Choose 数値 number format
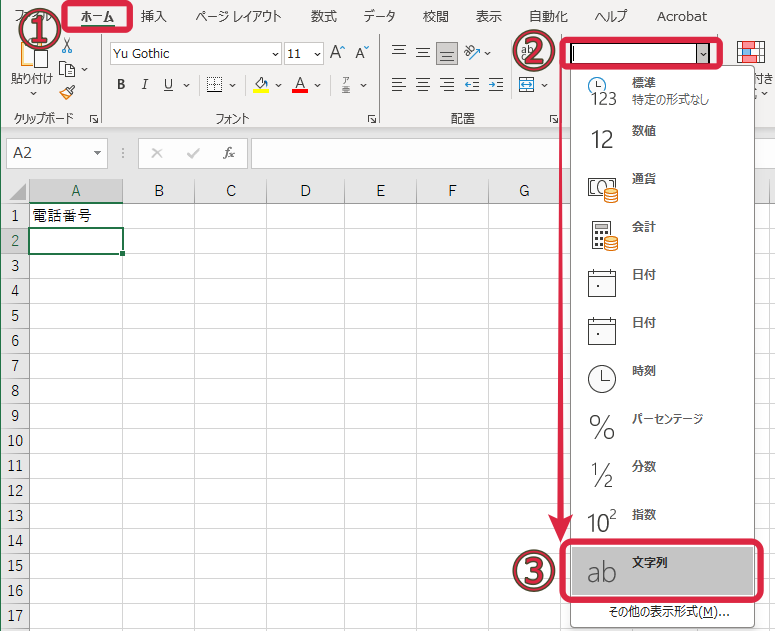 pyautogui.click(x=662, y=139)
